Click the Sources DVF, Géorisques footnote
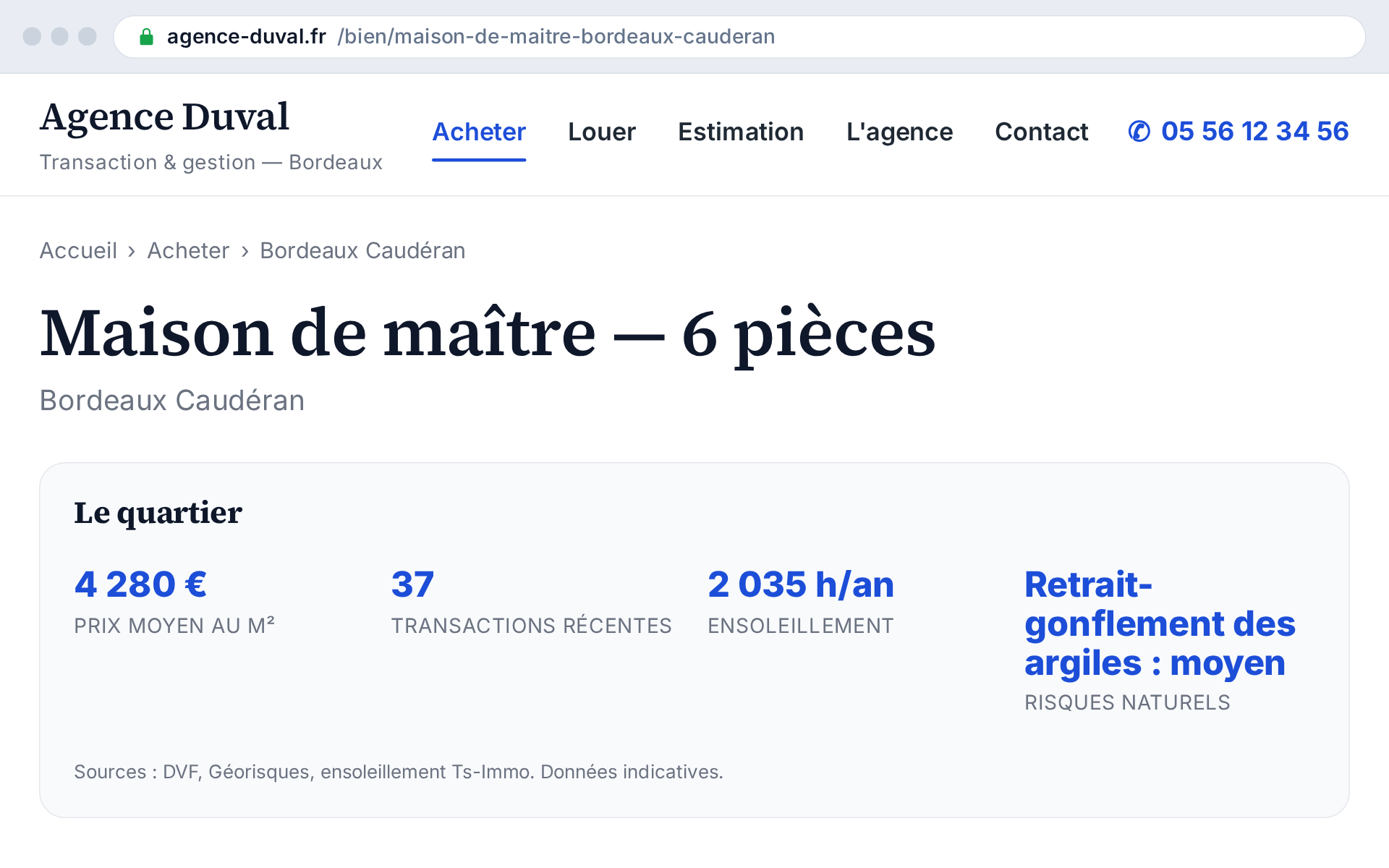This screenshot has height=868, width=1389. tap(399, 772)
